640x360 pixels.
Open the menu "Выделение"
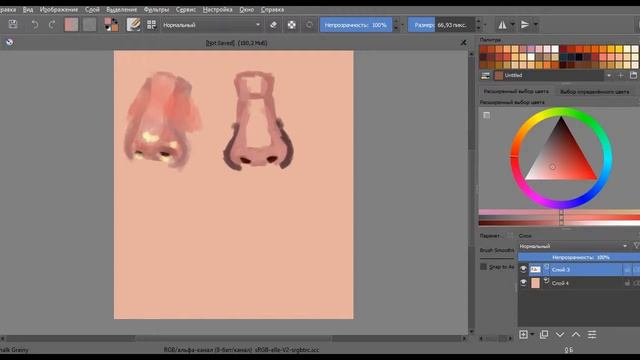tap(121, 9)
